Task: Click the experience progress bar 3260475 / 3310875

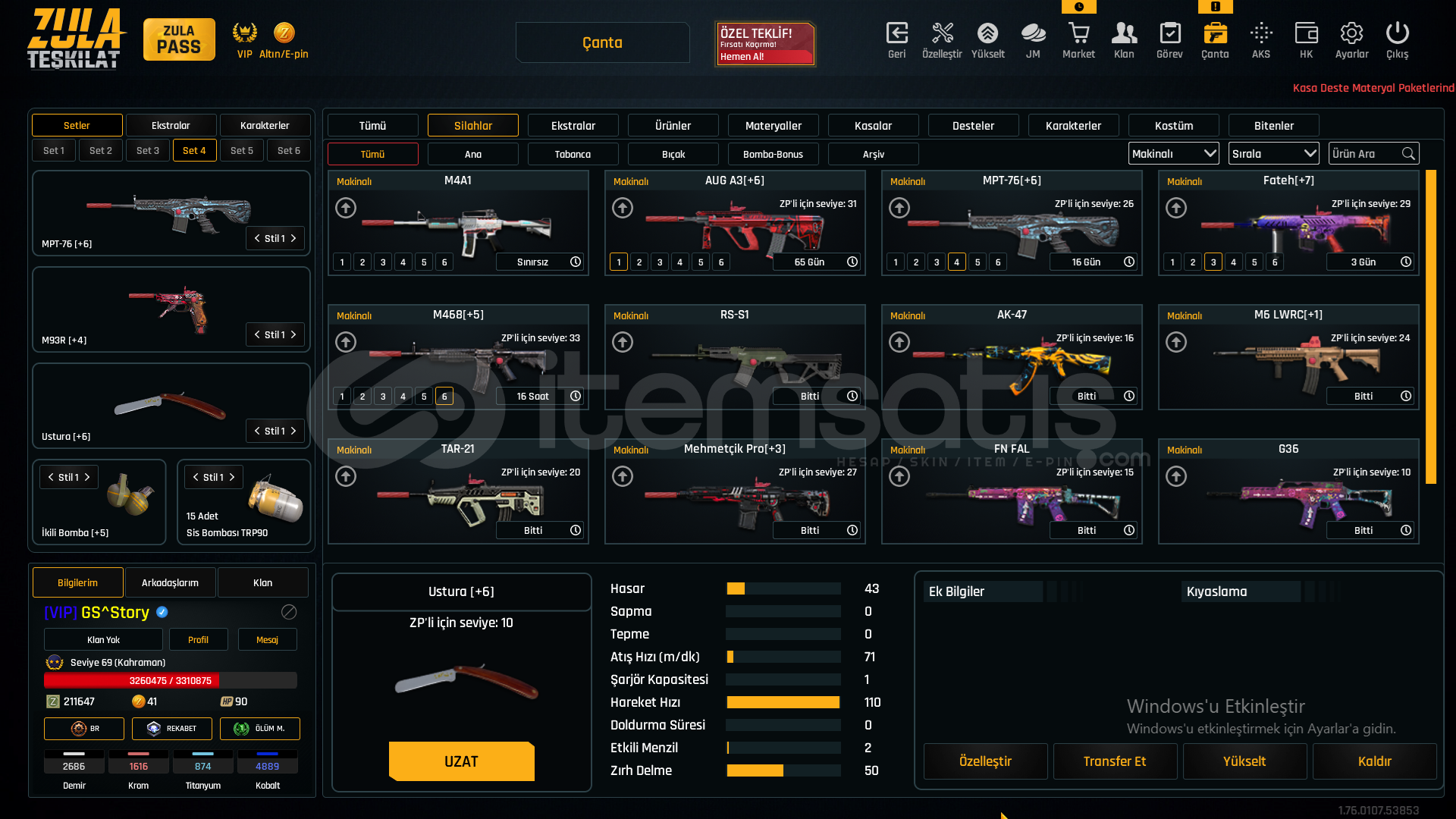Action: 171,681
